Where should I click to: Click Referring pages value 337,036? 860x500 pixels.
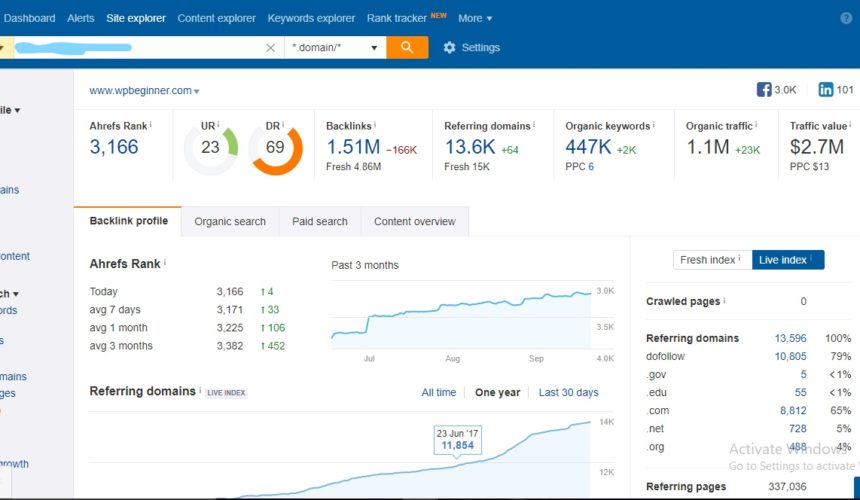pos(787,487)
